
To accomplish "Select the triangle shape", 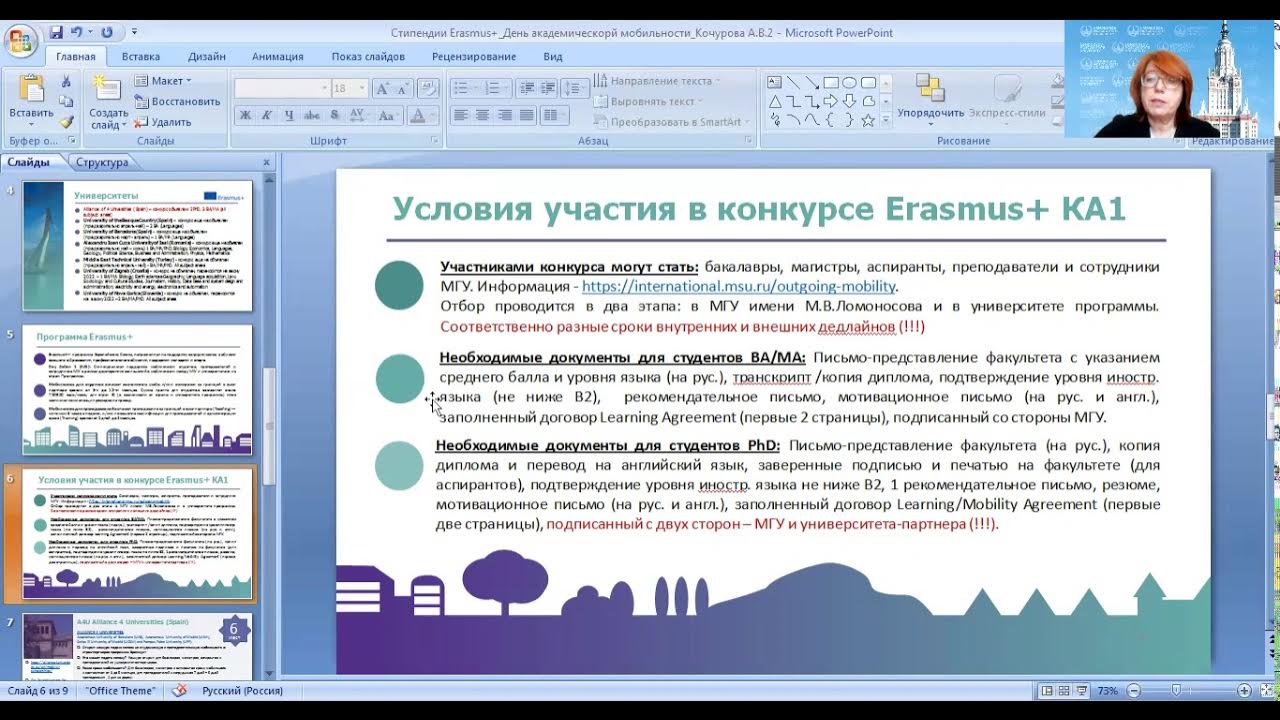I will [773, 102].
